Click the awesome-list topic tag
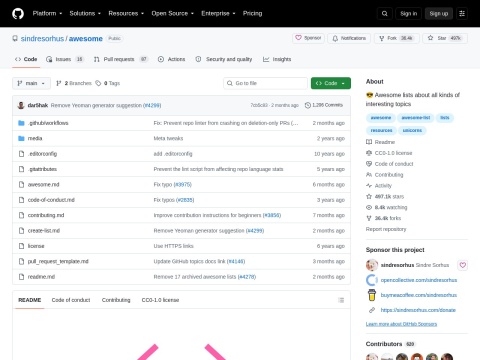 pyautogui.click(x=416, y=118)
